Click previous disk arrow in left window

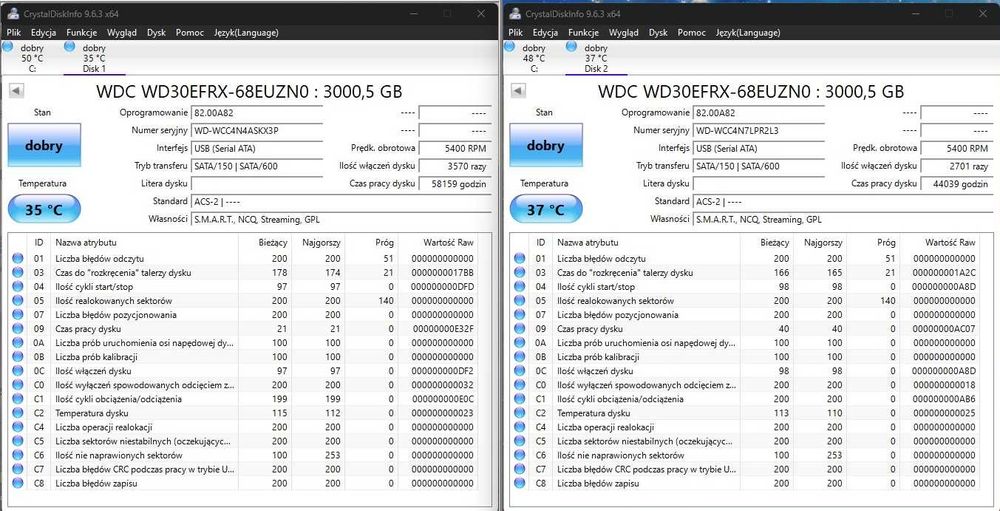(x=16, y=91)
